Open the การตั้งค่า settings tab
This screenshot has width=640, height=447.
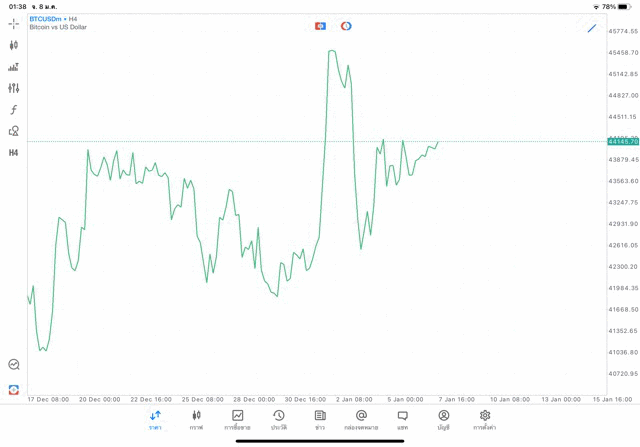pos(485,420)
